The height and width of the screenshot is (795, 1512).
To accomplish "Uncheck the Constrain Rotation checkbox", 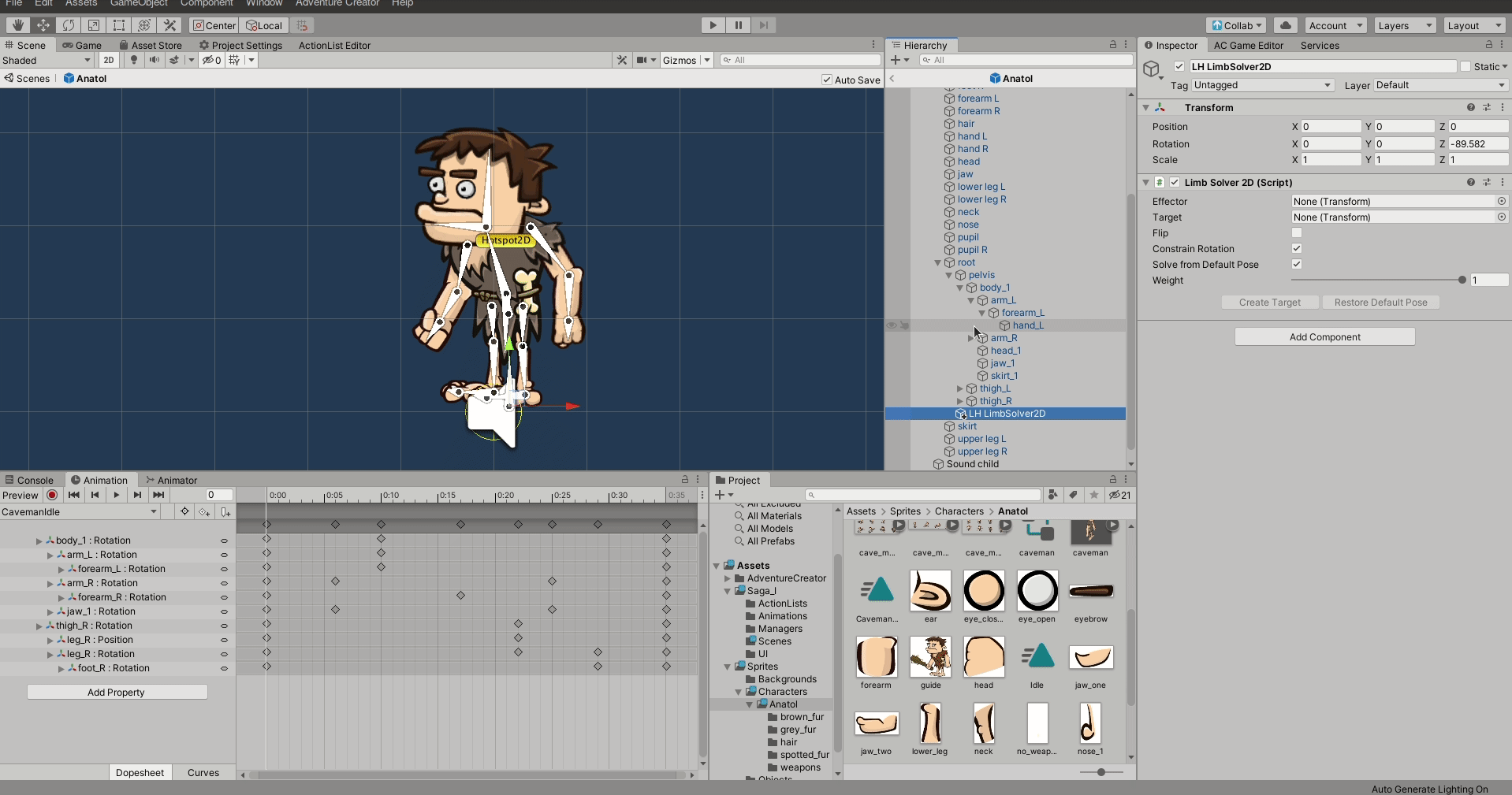I will coord(1297,249).
